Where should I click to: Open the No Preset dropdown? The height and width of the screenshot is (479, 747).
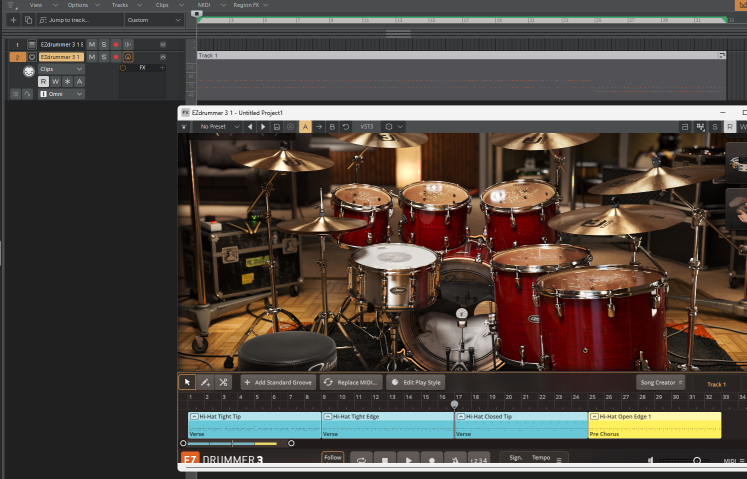click(x=219, y=127)
